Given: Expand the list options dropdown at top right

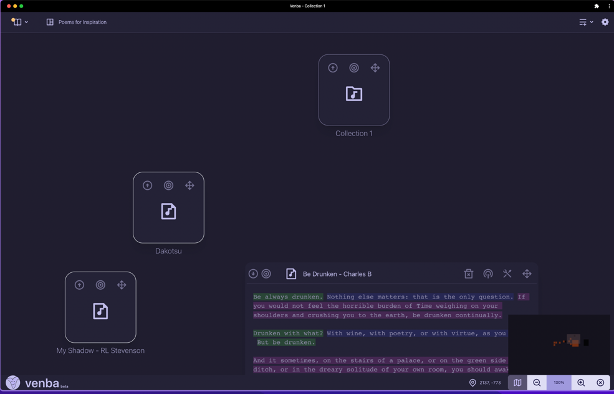Looking at the screenshot, I should click(x=586, y=22).
